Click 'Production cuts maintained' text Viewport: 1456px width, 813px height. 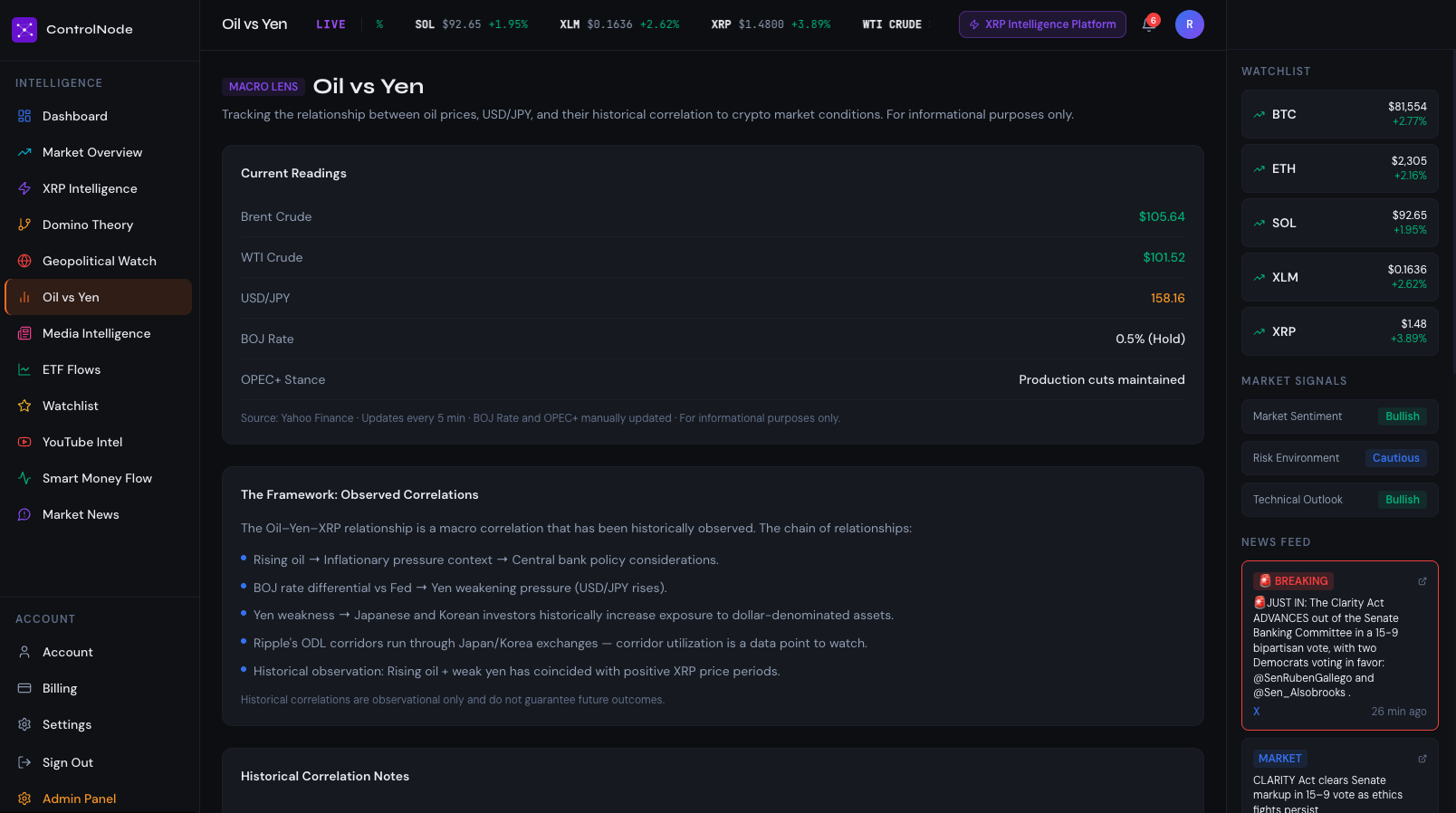pos(1101,379)
